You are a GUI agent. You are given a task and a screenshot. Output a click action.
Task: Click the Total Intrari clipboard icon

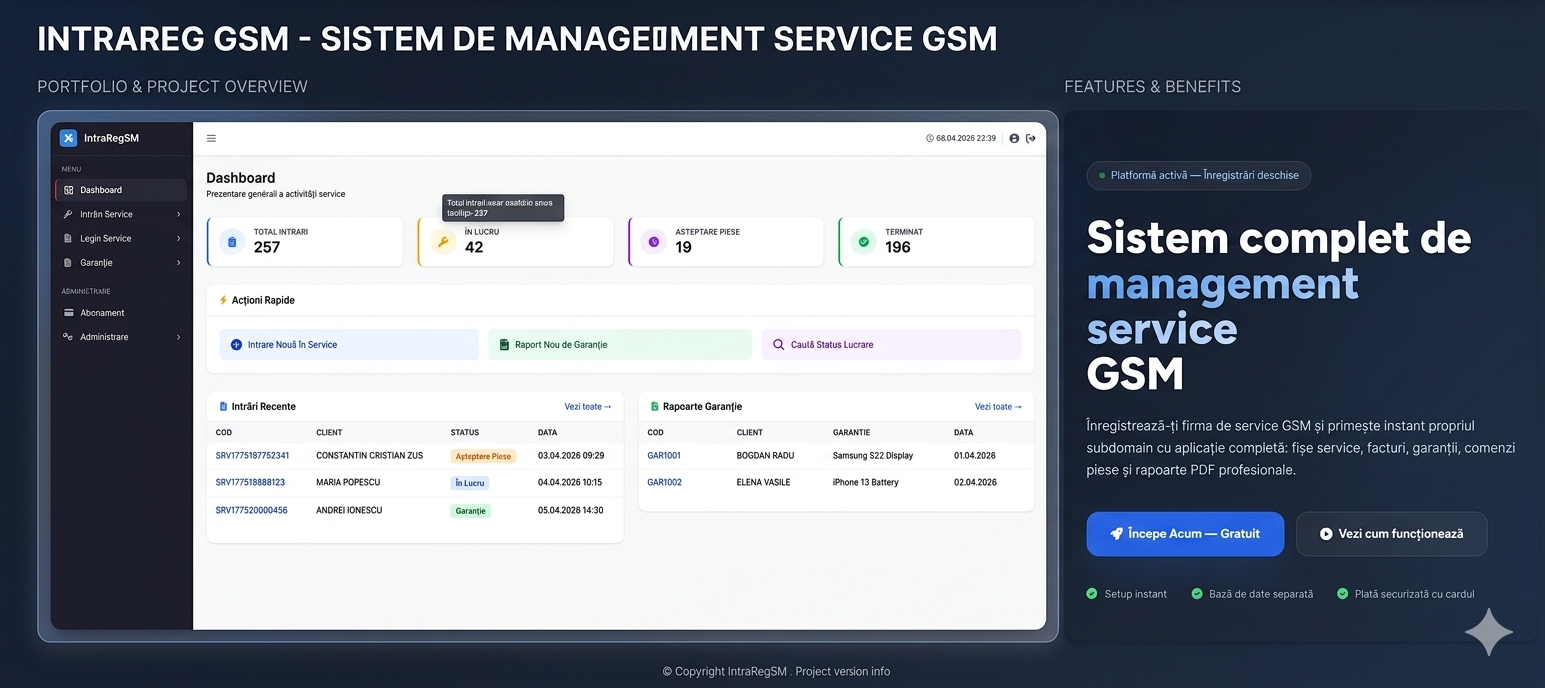[x=232, y=242]
